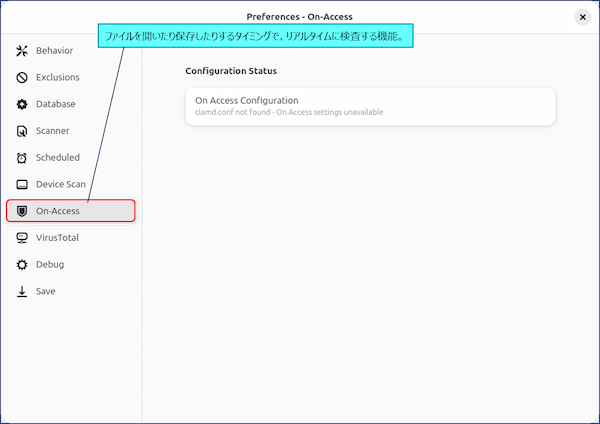600x424 pixels.
Task: Click the Scanner document-search icon
Action: [22, 131]
